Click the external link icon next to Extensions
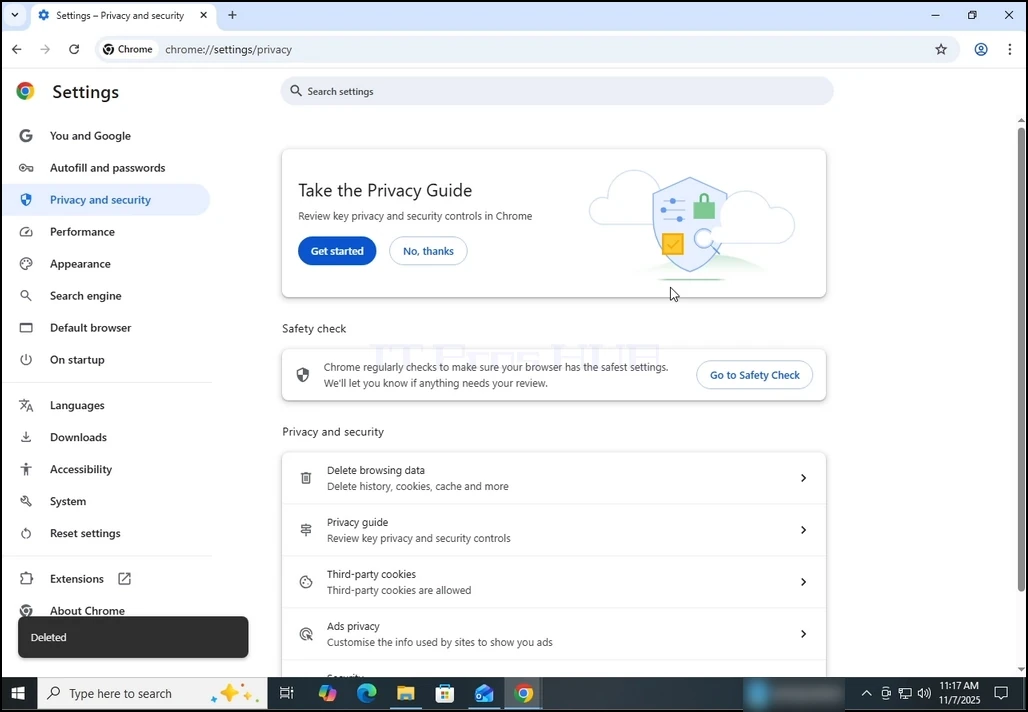Screen dimensions: 1028x712 point(125,579)
